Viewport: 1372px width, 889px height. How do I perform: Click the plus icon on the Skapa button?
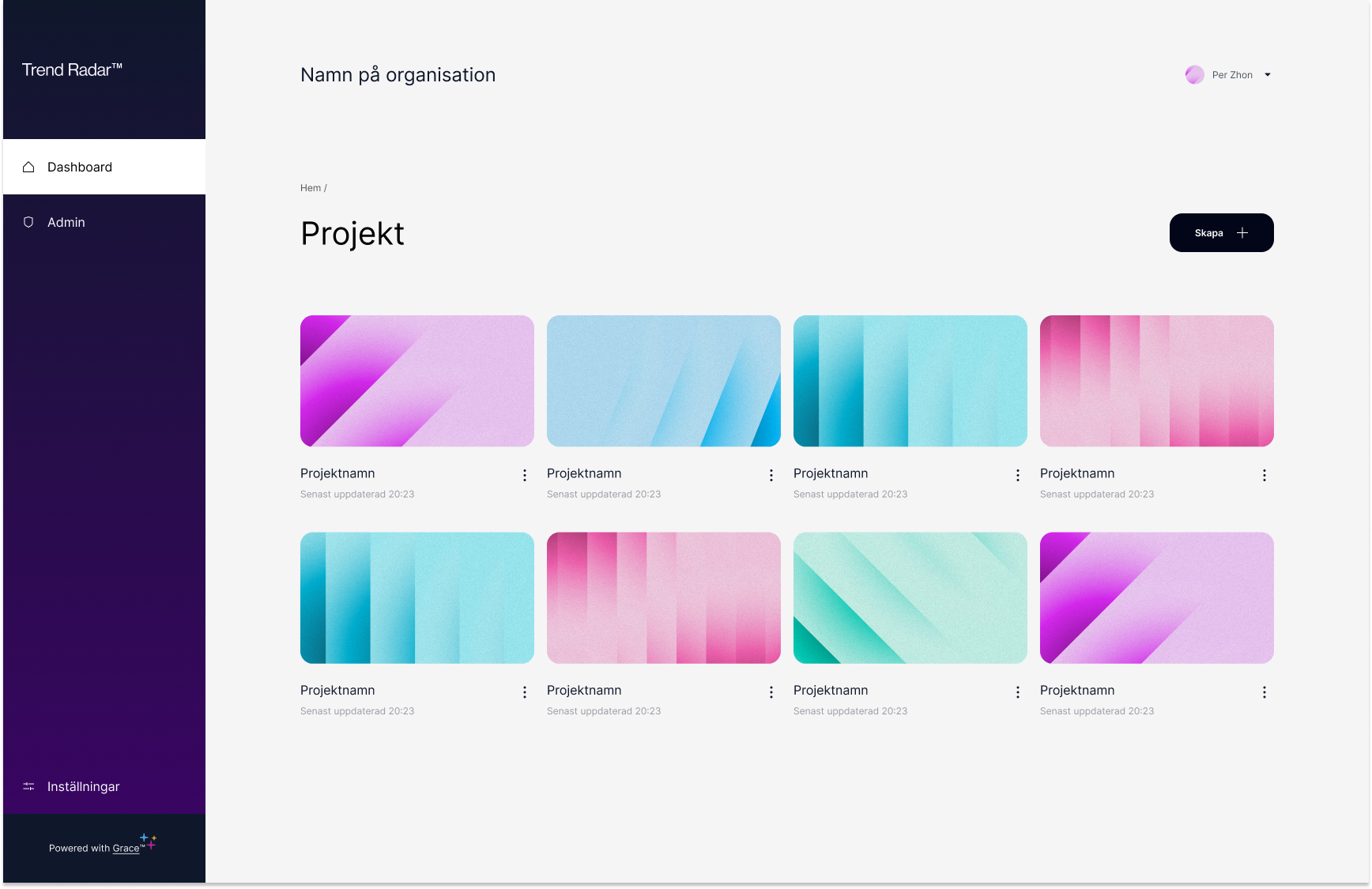1242,232
